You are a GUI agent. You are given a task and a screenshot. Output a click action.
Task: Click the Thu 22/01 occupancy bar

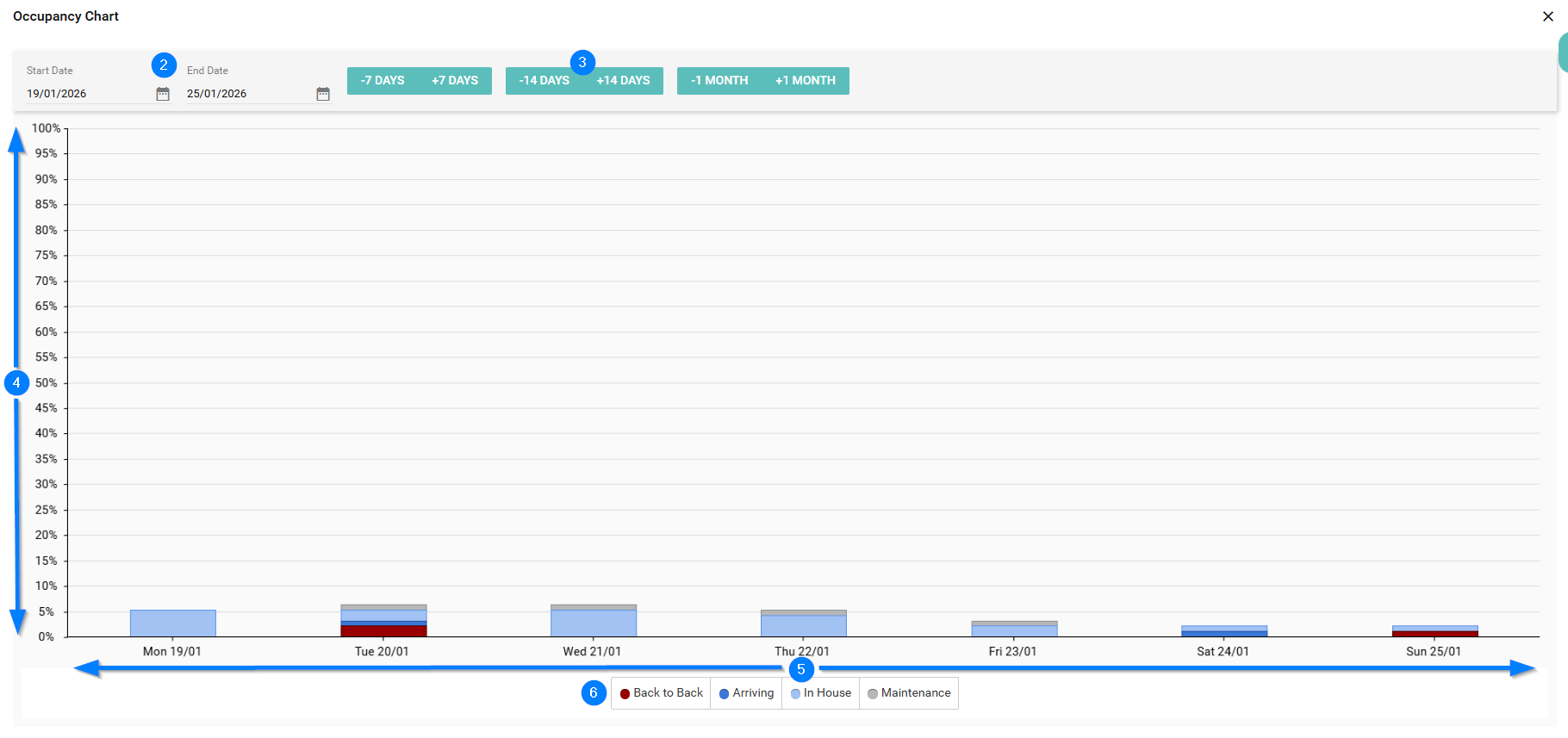click(804, 626)
